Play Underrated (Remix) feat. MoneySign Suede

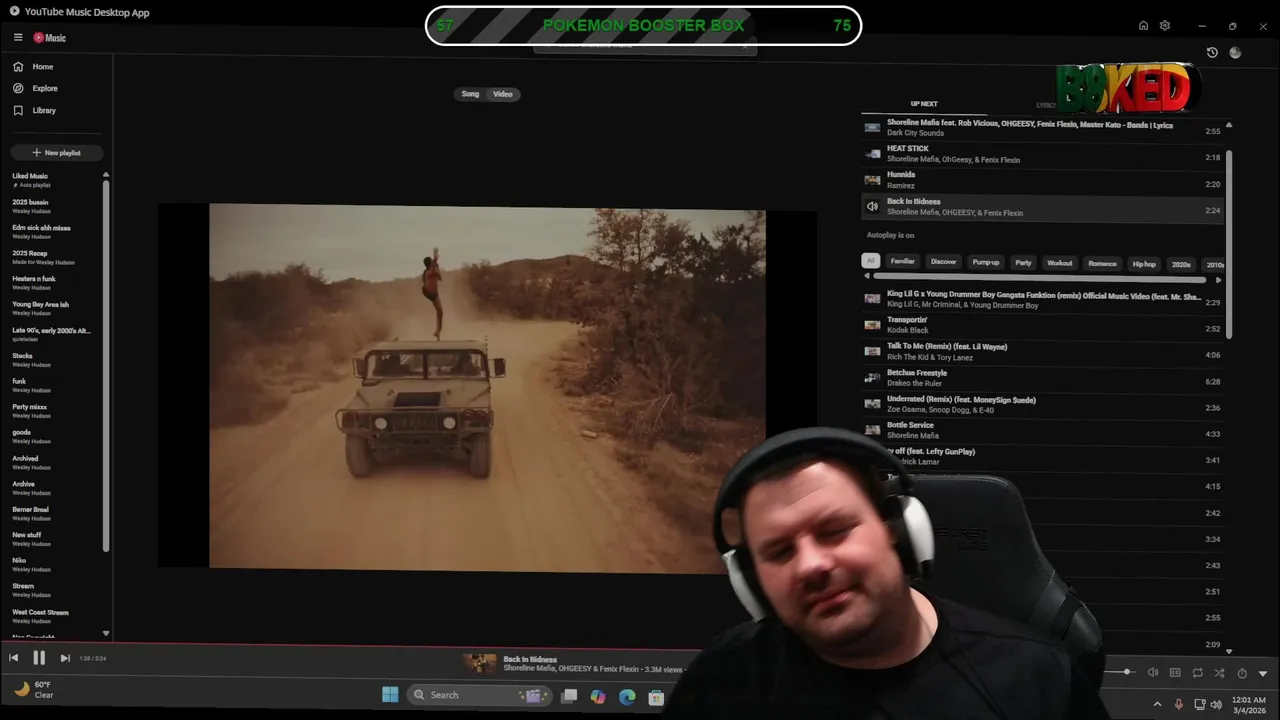[1041, 404]
